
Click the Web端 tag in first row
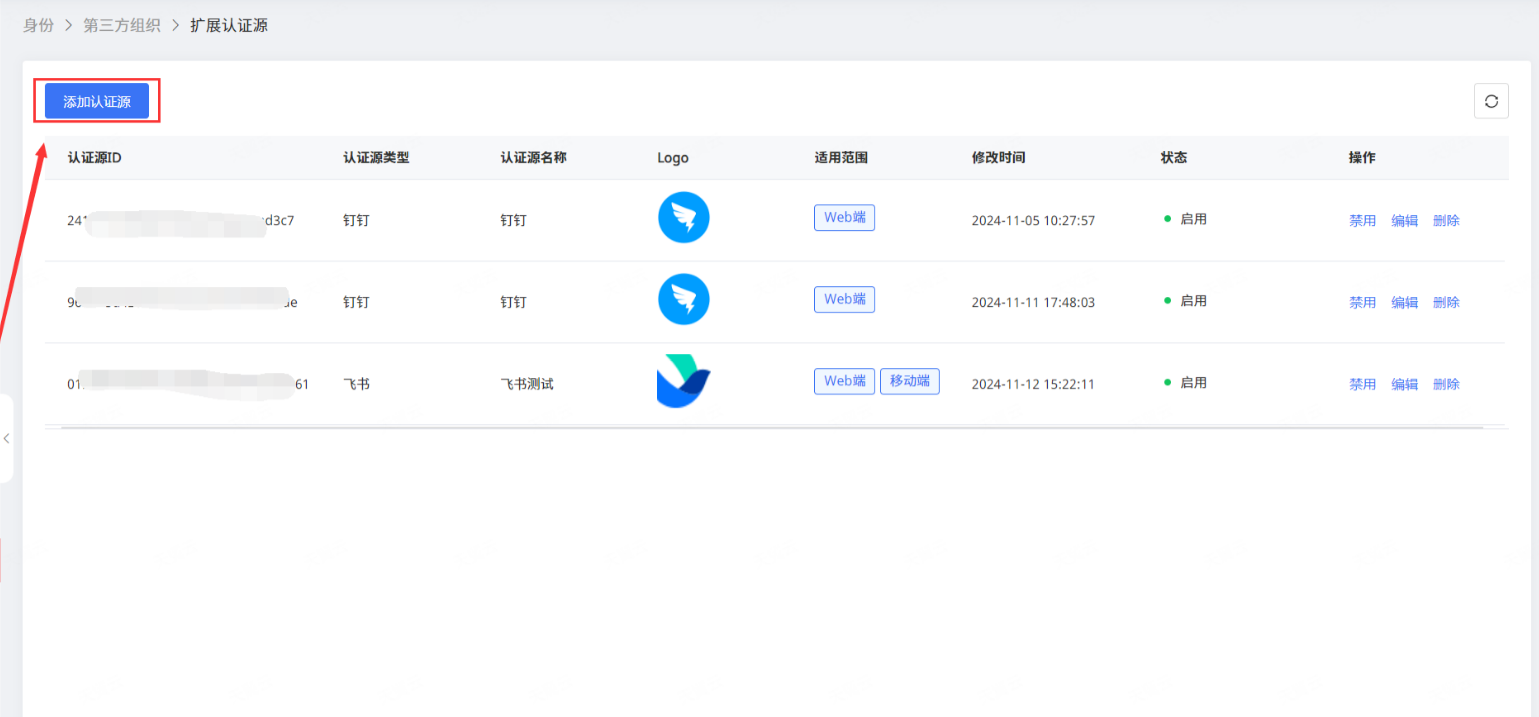pyautogui.click(x=844, y=218)
